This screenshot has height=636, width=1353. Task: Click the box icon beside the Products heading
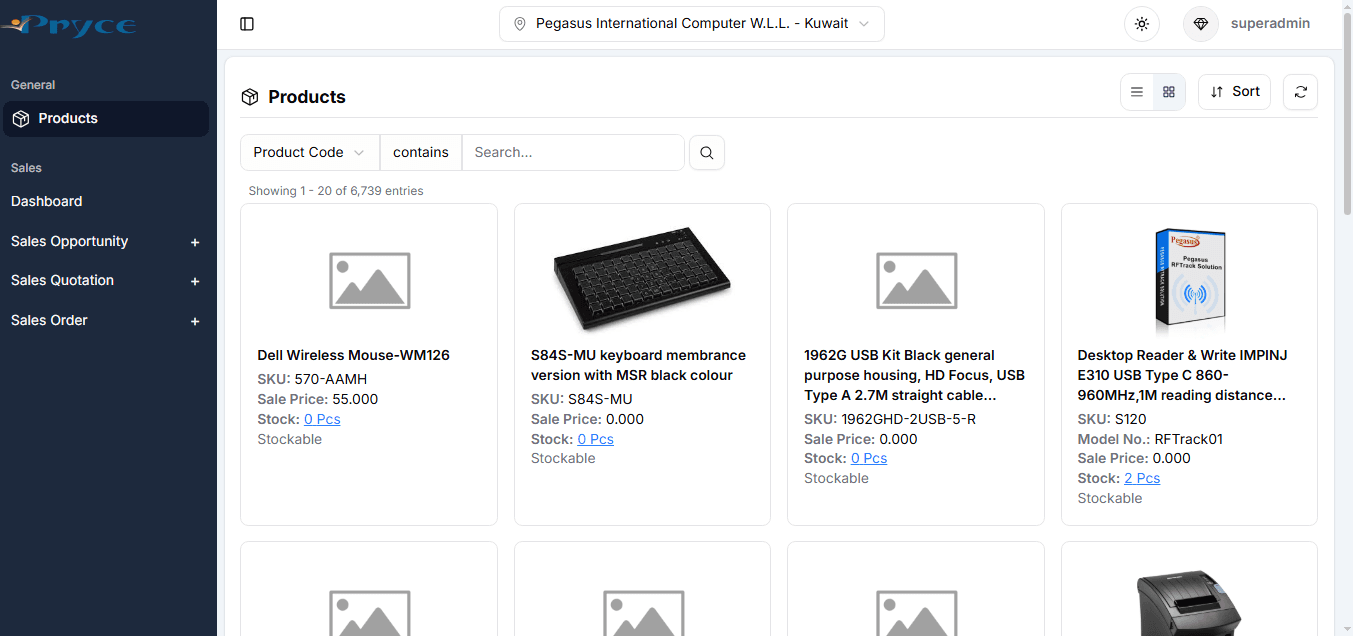[249, 96]
